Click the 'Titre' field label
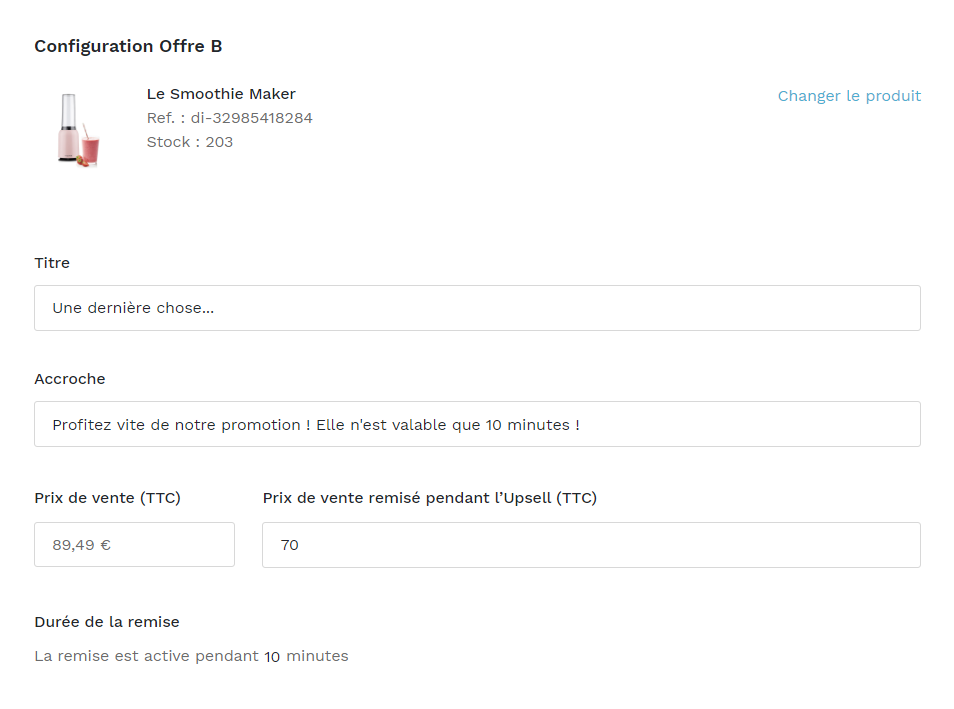 click(x=52, y=263)
